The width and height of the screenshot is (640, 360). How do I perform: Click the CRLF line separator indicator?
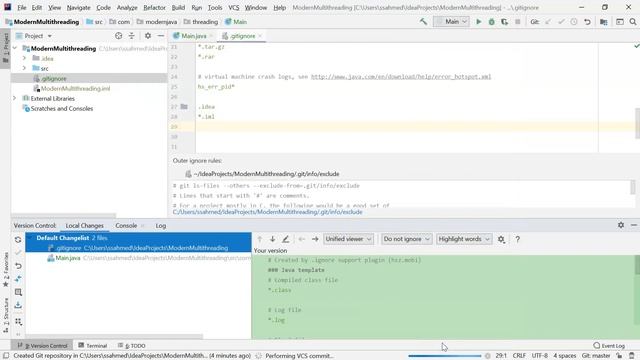[x=519, y=356]
